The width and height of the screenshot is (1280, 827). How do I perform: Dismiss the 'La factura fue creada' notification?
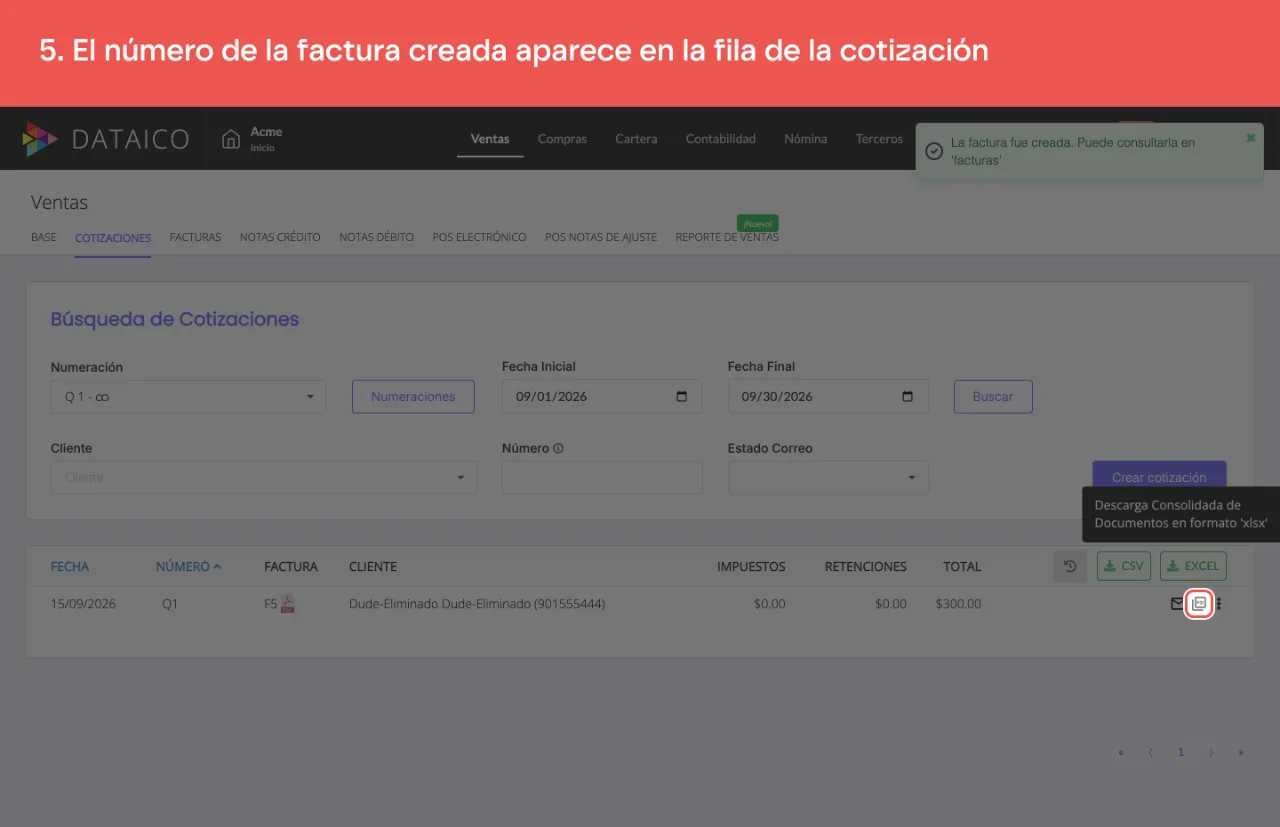1250,138
